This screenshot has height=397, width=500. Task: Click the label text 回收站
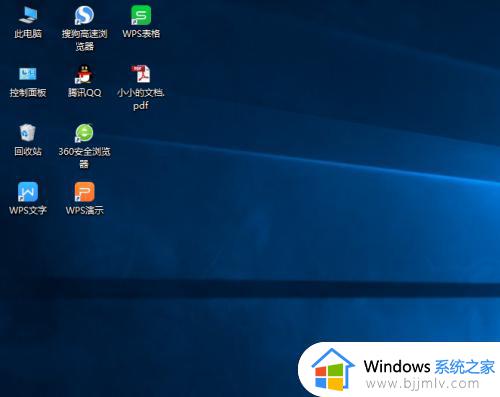tap(28, 151)
